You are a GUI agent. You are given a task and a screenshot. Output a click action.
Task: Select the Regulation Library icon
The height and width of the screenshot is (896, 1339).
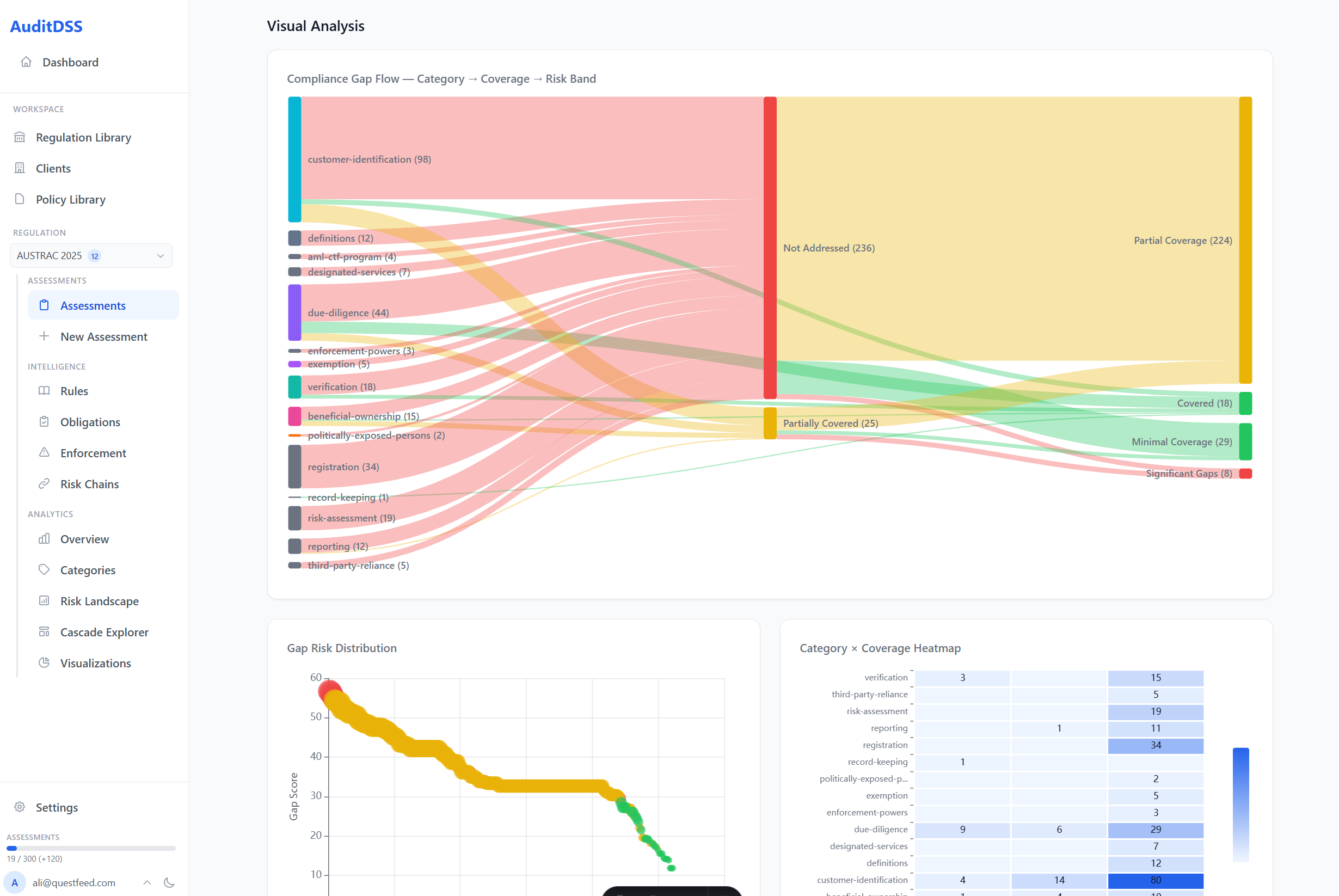20,137
